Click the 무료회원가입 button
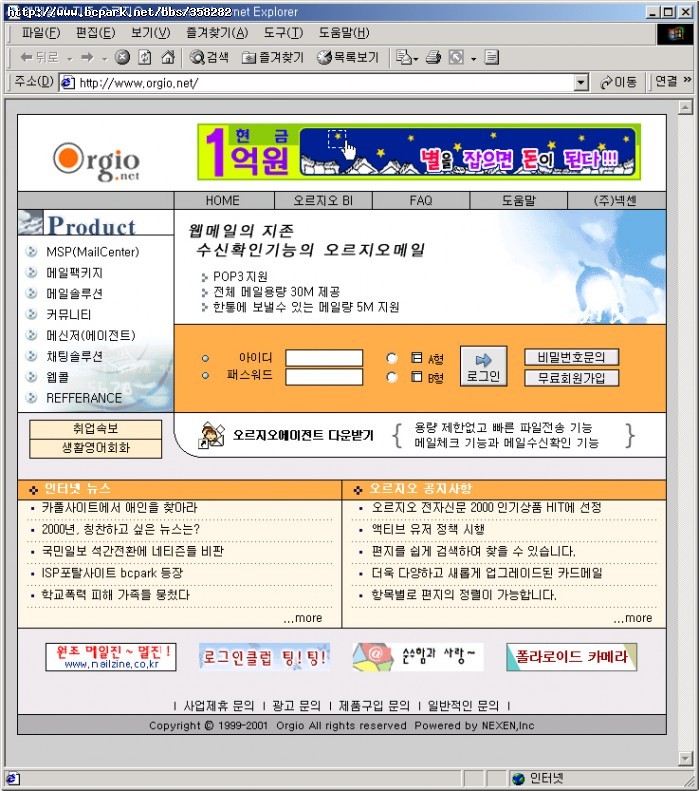Screen dimensions: 700x791 [571, 378]
